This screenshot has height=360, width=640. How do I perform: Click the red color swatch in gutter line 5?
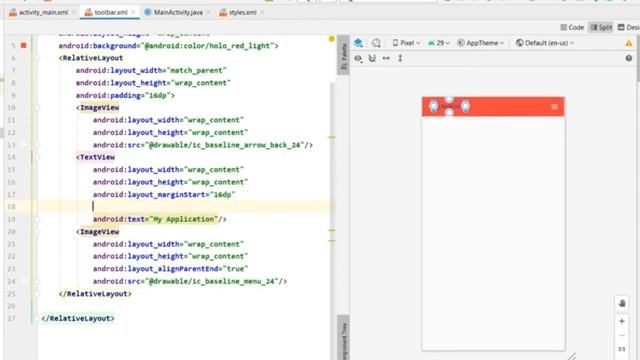(24, 45)
